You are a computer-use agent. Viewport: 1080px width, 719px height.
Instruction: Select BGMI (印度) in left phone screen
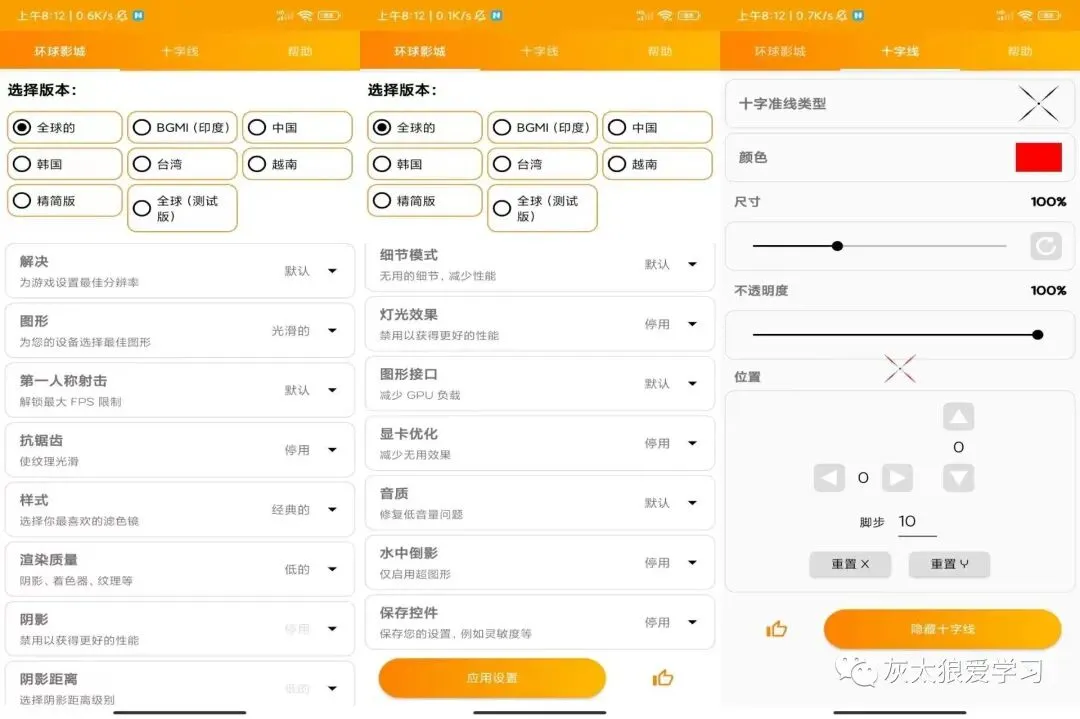(182, 127)
